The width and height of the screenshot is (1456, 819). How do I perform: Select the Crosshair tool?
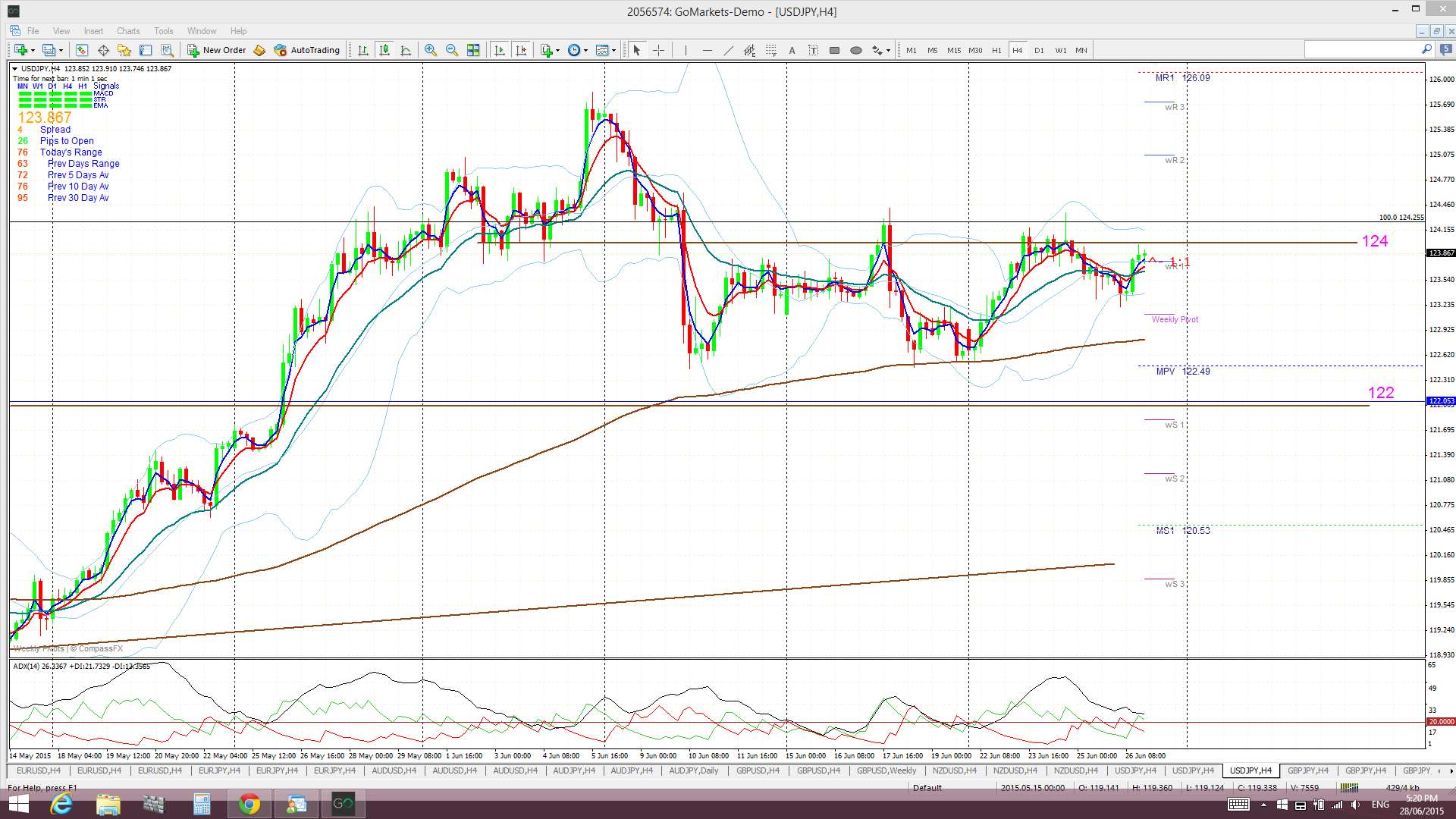658,50
